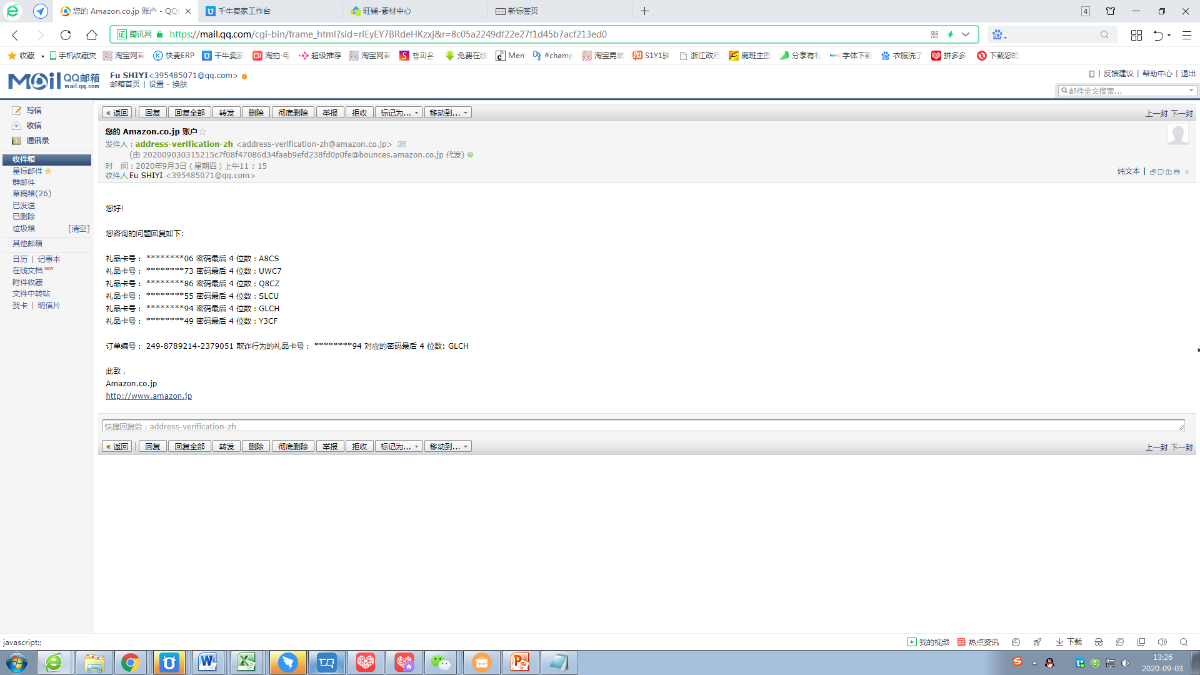Viewport: 1200px width, 675px height.
Task: Open 草稿箱(26) drafts folder
Action: point(31,193)
